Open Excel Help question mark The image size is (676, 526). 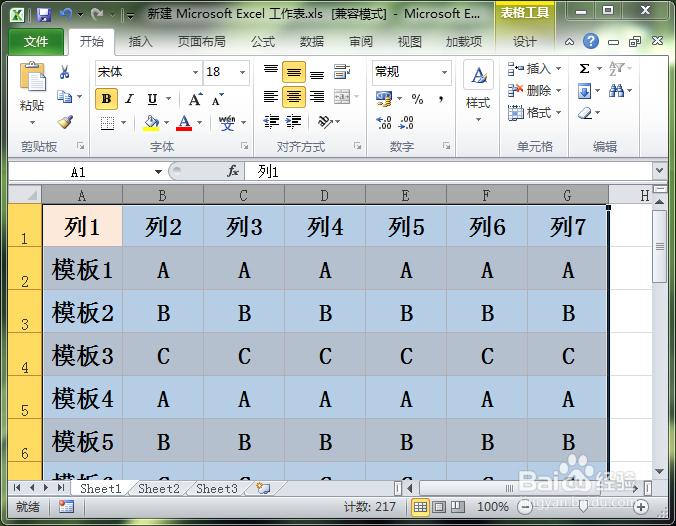(591, 41)
